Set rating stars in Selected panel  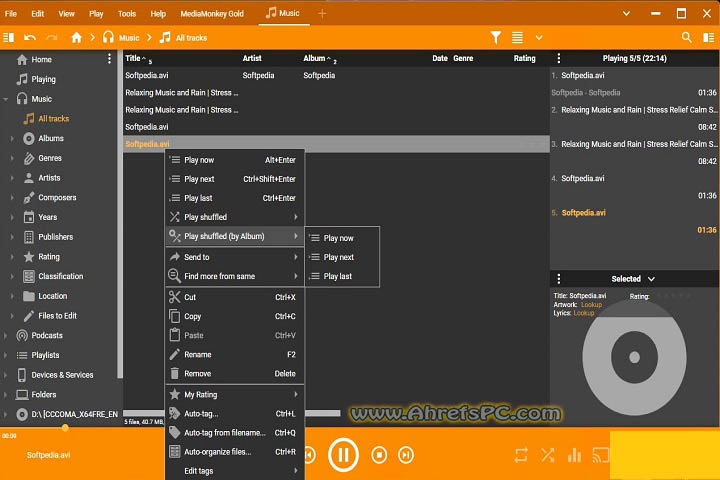[x=674, y=296]
